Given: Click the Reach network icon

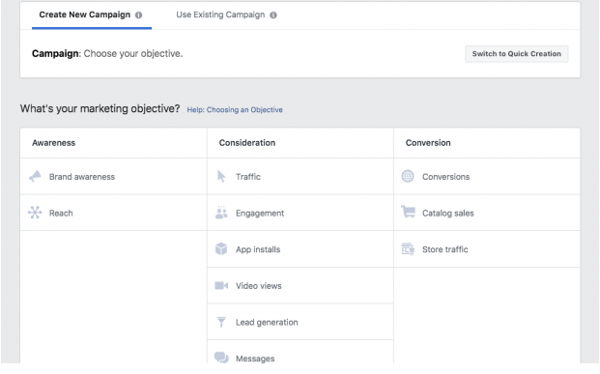Looking at the screenshot, I should [35, 212].
